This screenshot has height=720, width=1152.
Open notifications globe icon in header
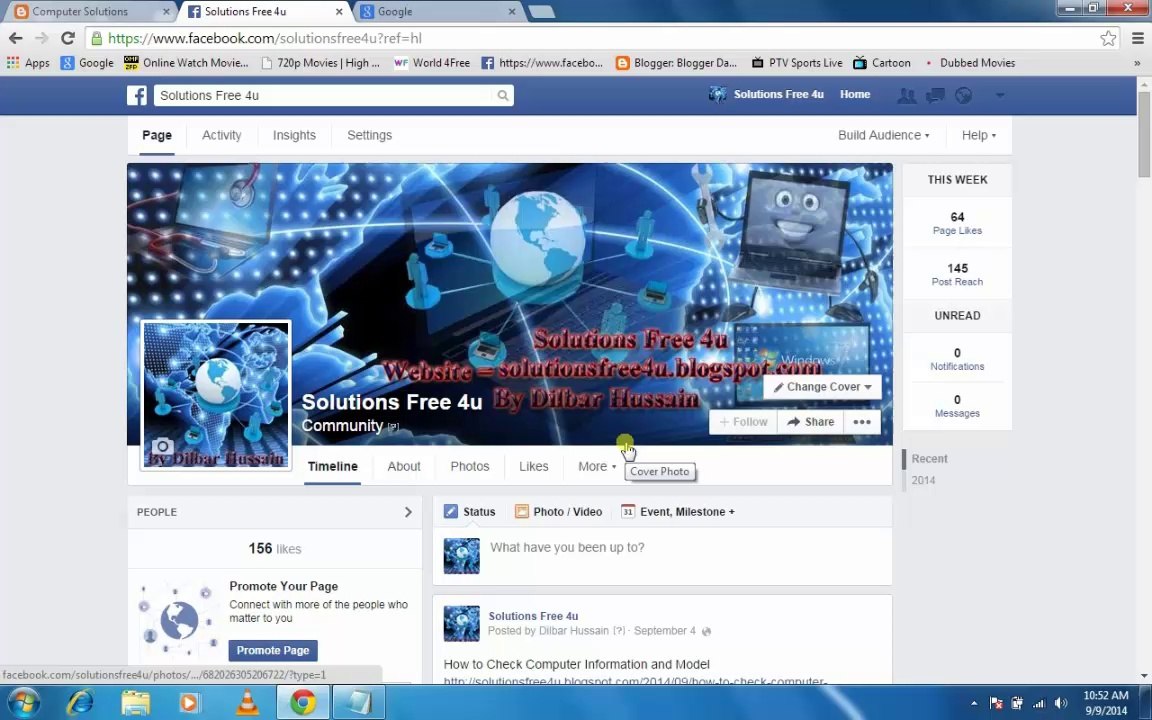click(963, 95)
